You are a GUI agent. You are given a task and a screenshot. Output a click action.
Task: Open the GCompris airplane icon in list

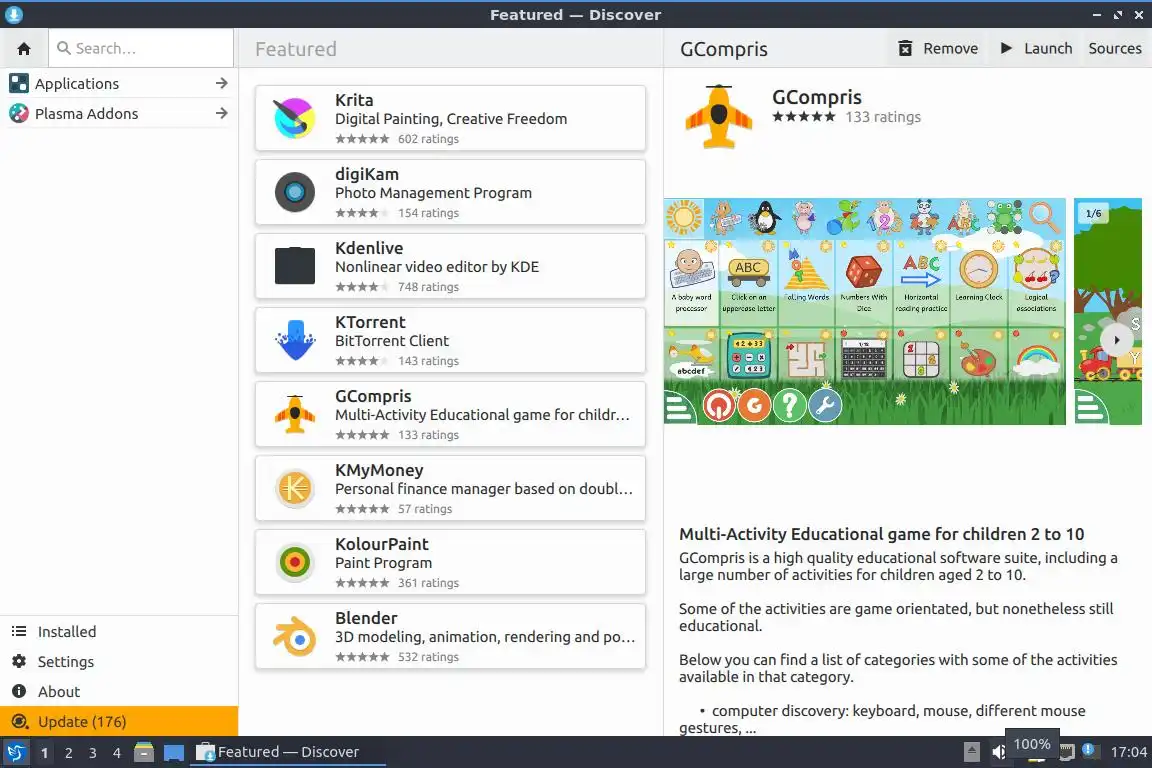(295, 414)
